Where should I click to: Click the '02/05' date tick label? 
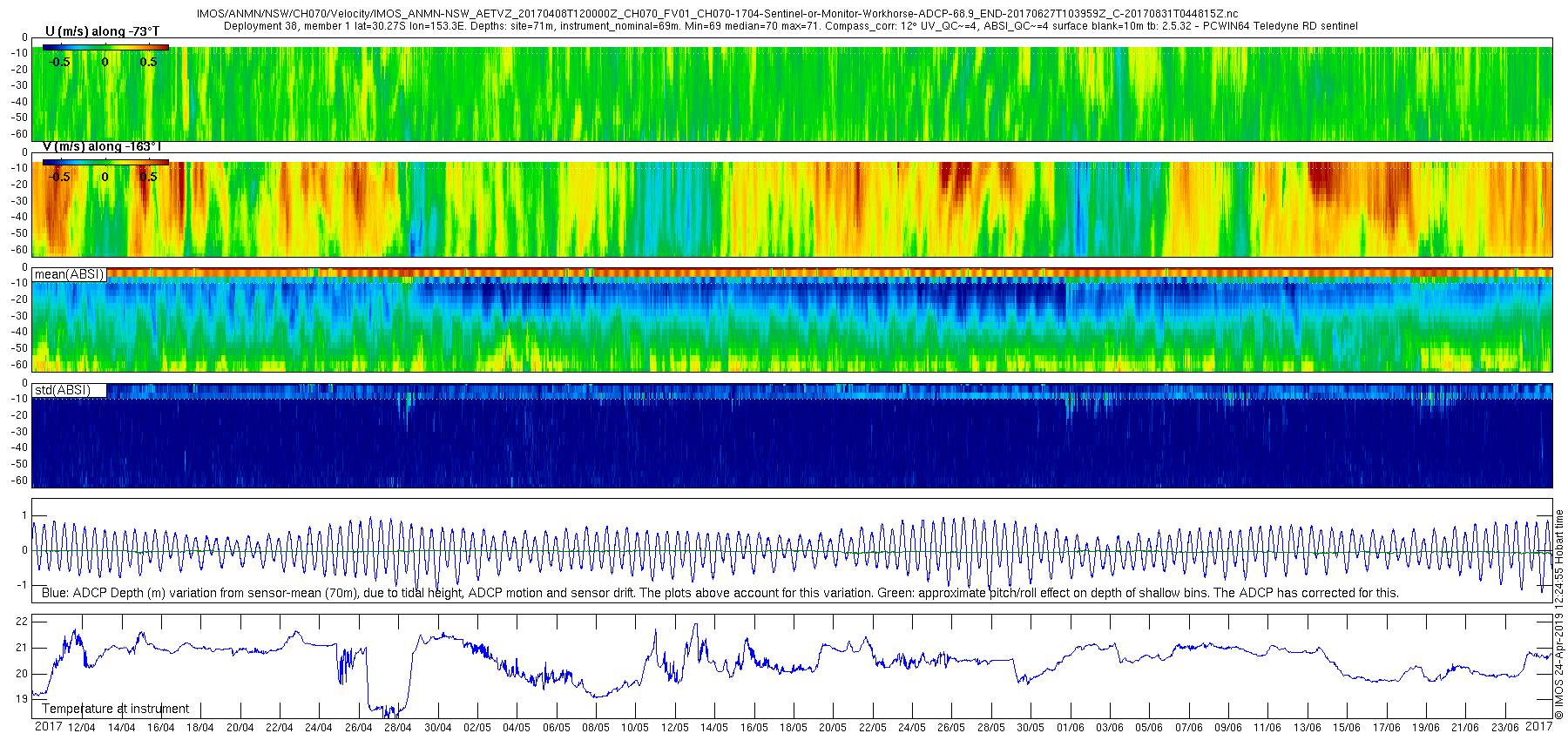click(477, 728)
